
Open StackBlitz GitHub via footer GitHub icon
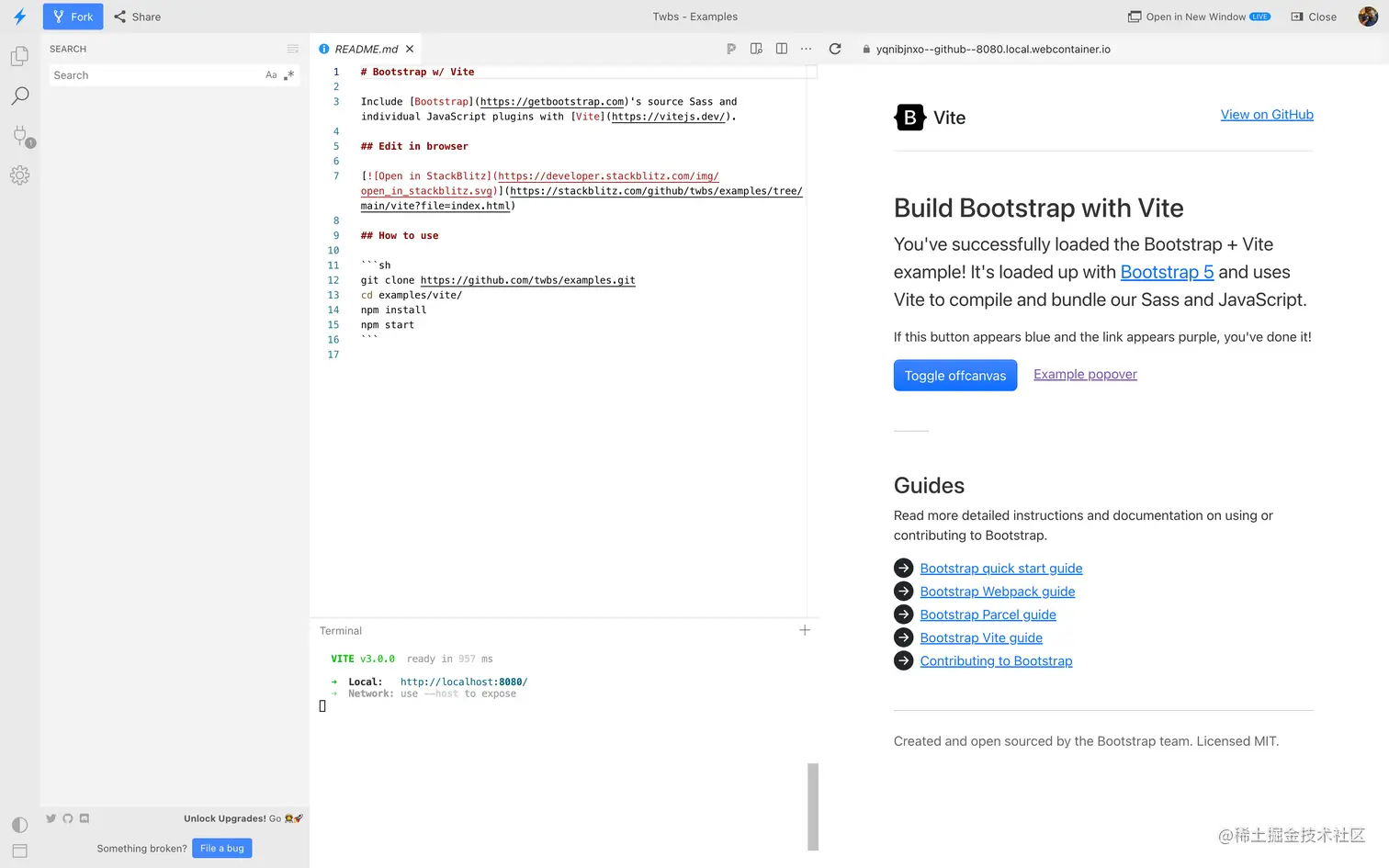tap(69, 817)
